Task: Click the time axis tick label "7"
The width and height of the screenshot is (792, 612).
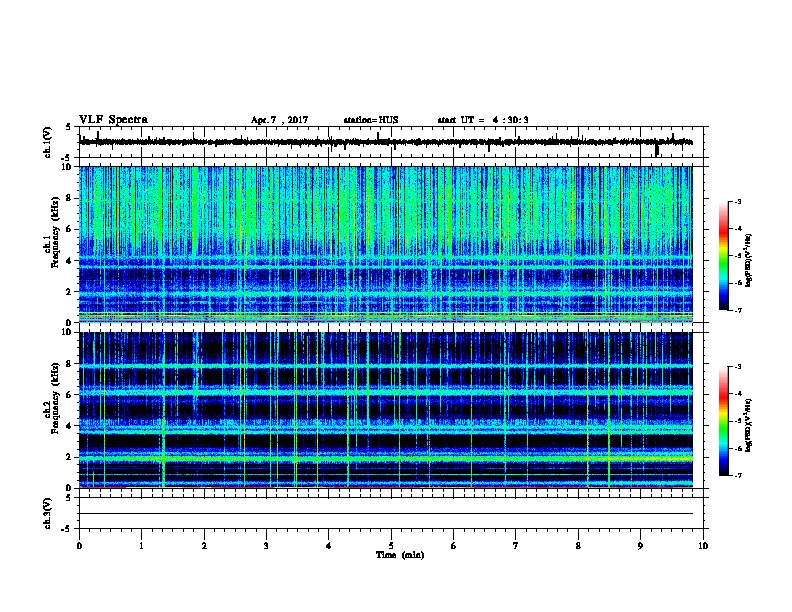Action: point(516,546)
